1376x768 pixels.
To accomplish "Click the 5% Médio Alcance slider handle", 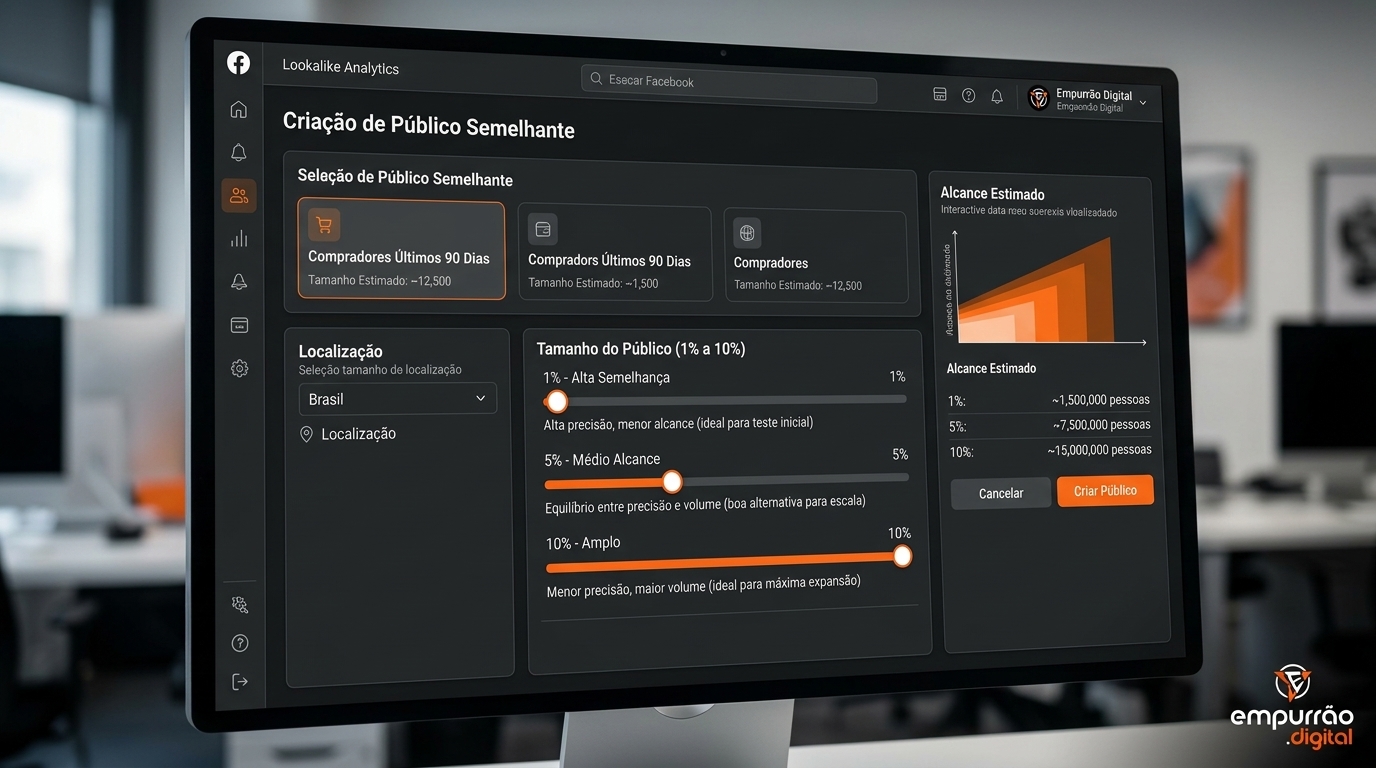I will (x=672, y=482).
